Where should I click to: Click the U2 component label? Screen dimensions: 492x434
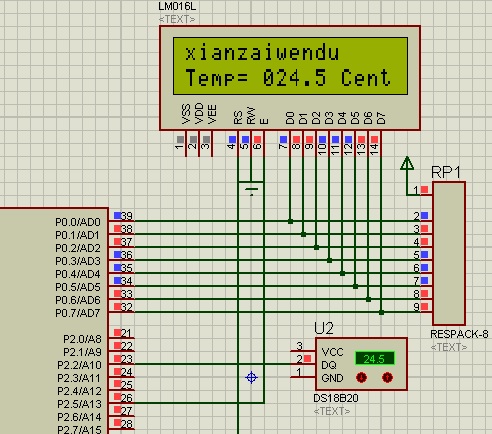[x=324, y=329]
